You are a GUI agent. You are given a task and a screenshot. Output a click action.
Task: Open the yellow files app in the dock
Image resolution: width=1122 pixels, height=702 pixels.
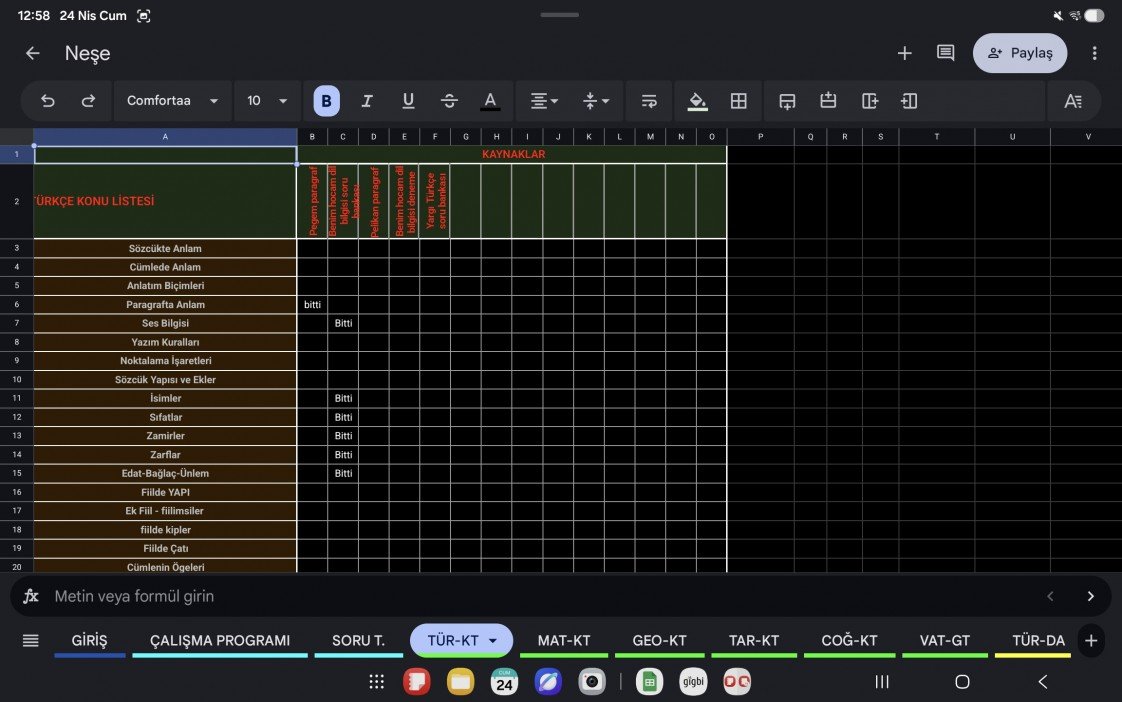[460, 682]
